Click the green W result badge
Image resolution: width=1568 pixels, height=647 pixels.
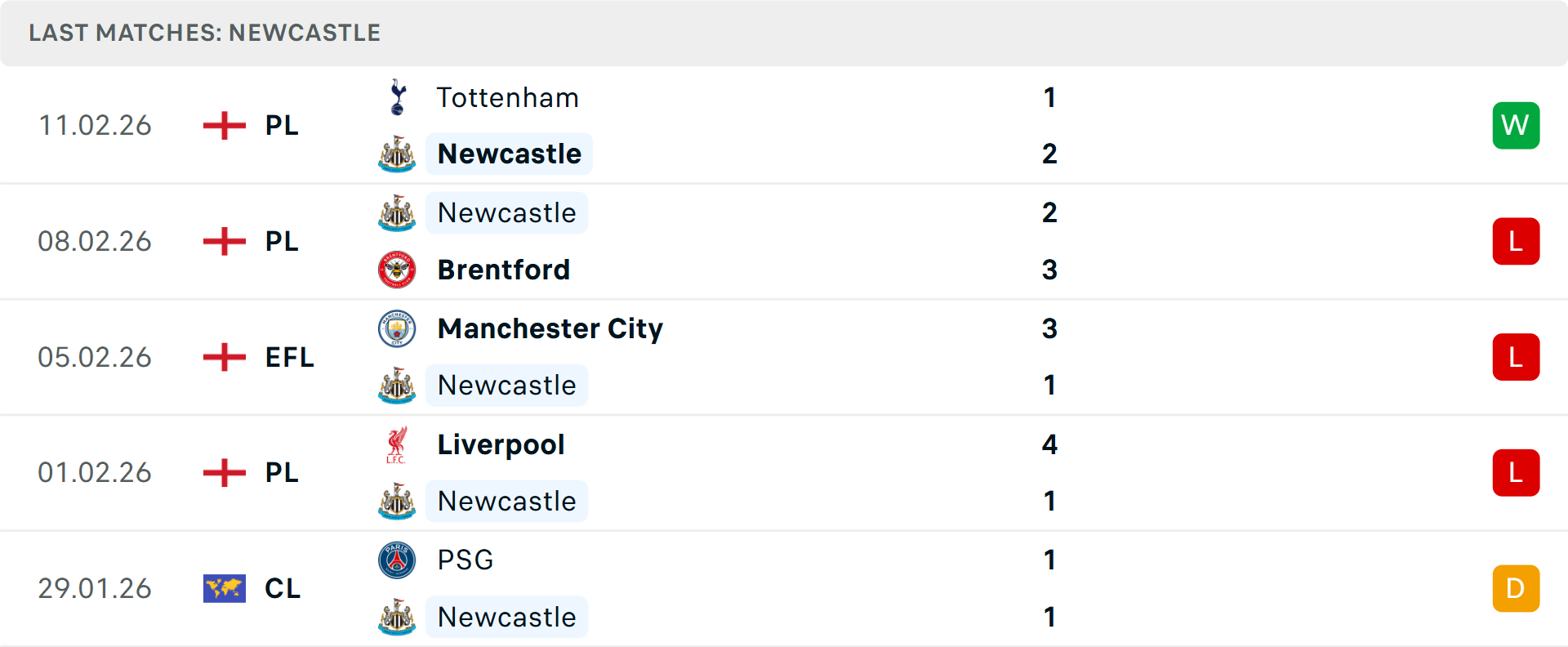pyautogui.click(x=1516, y=125)
